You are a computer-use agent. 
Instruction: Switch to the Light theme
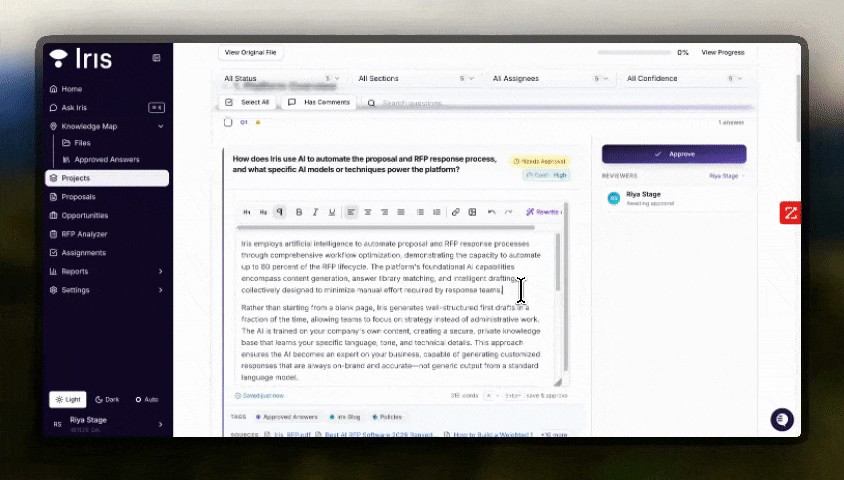click(68, 399)
